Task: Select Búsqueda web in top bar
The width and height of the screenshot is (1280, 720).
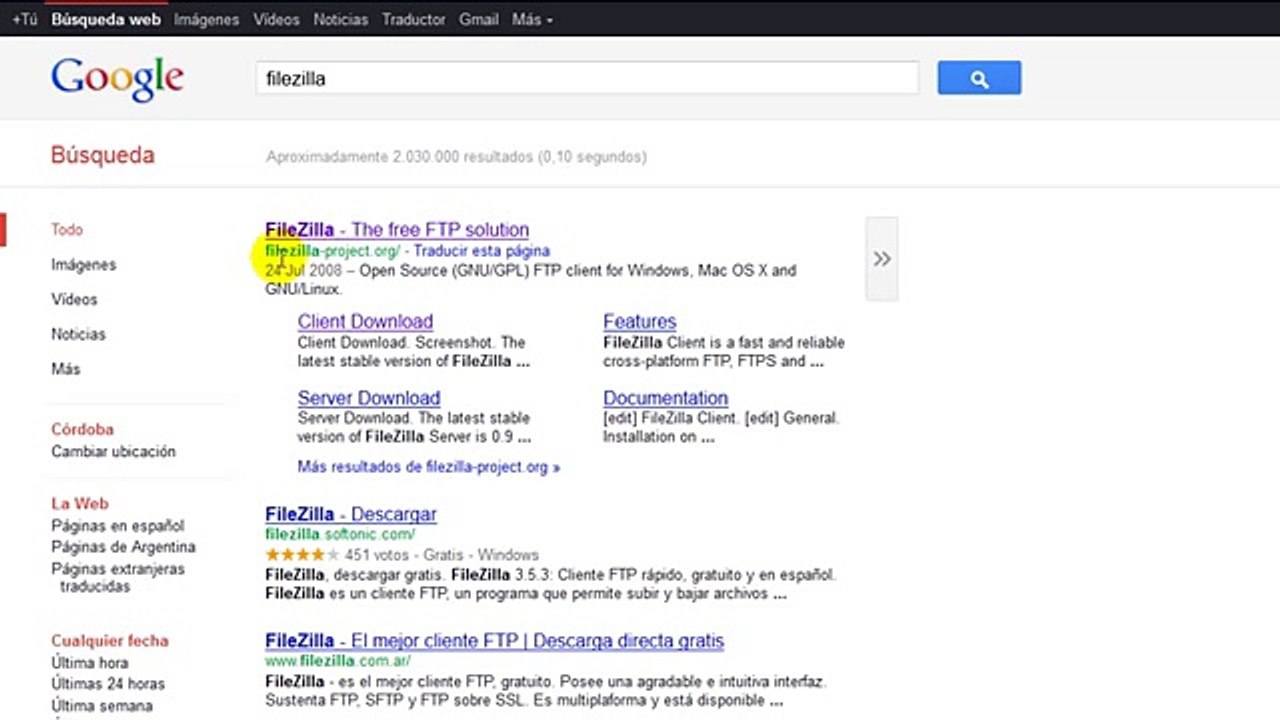Action: tap(106, 19)
